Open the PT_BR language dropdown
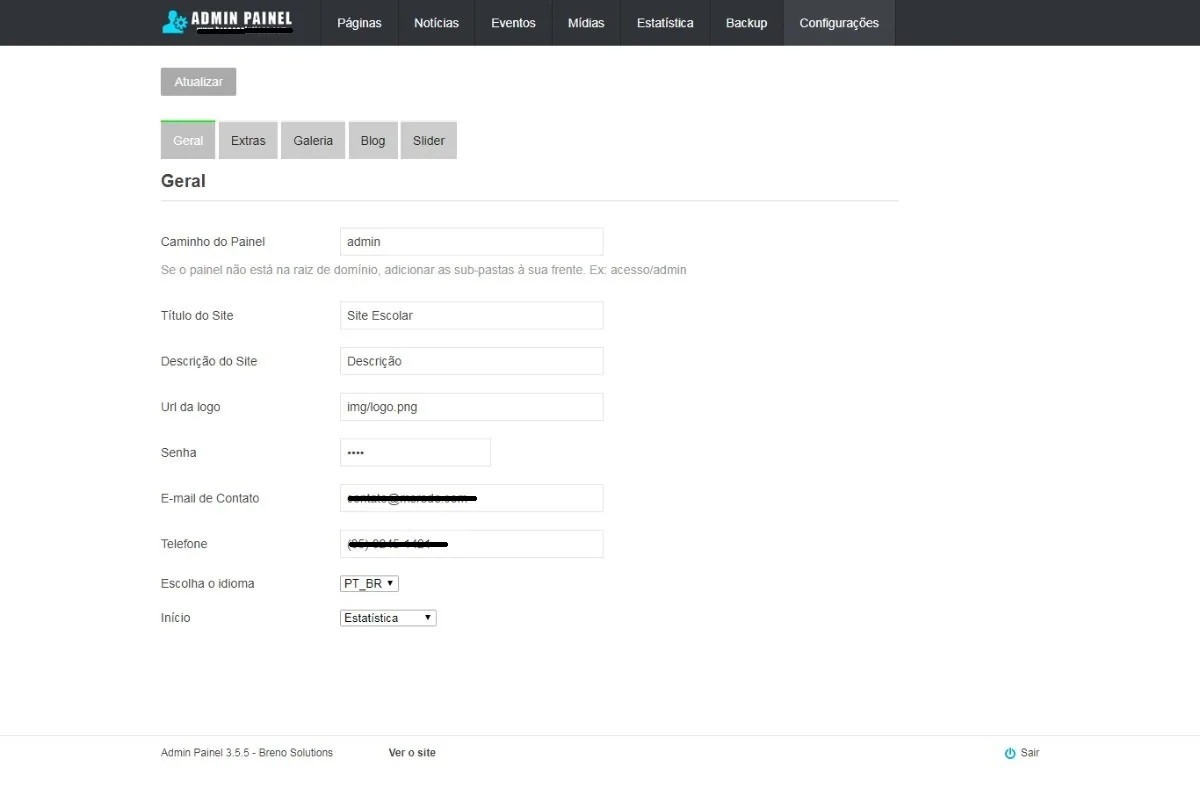Screen dimensions: 1200x791 pyautogui.click(x=369, y=583)
